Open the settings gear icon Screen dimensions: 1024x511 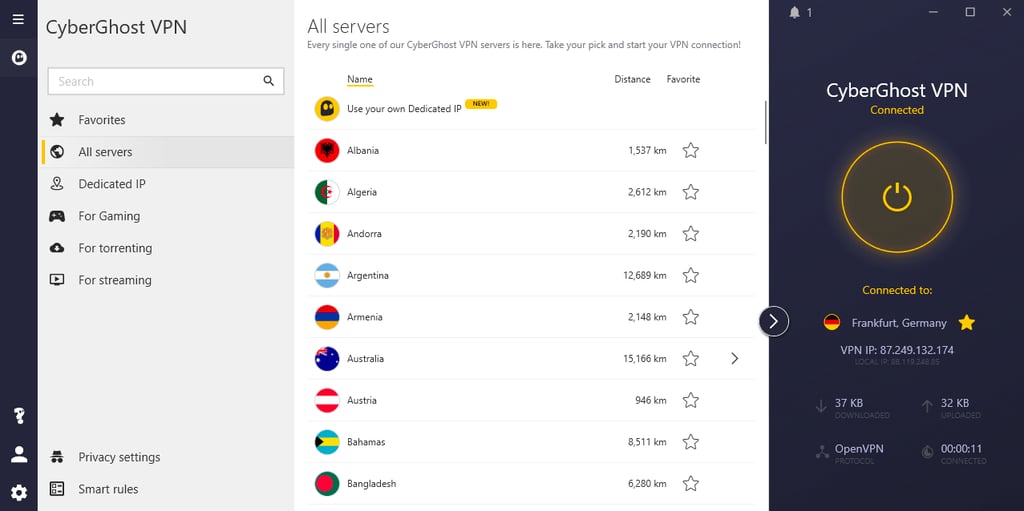pos(19,493)
